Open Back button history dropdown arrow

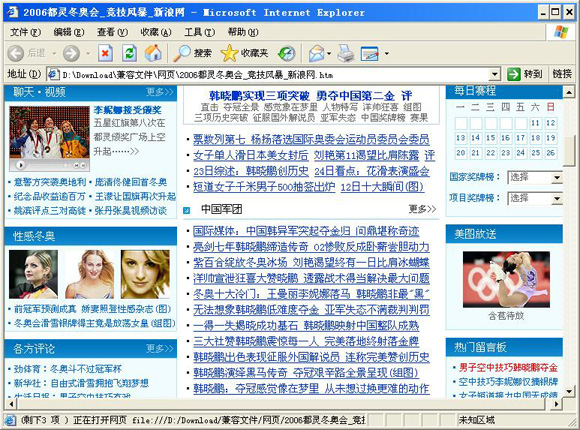click(54, 54)
